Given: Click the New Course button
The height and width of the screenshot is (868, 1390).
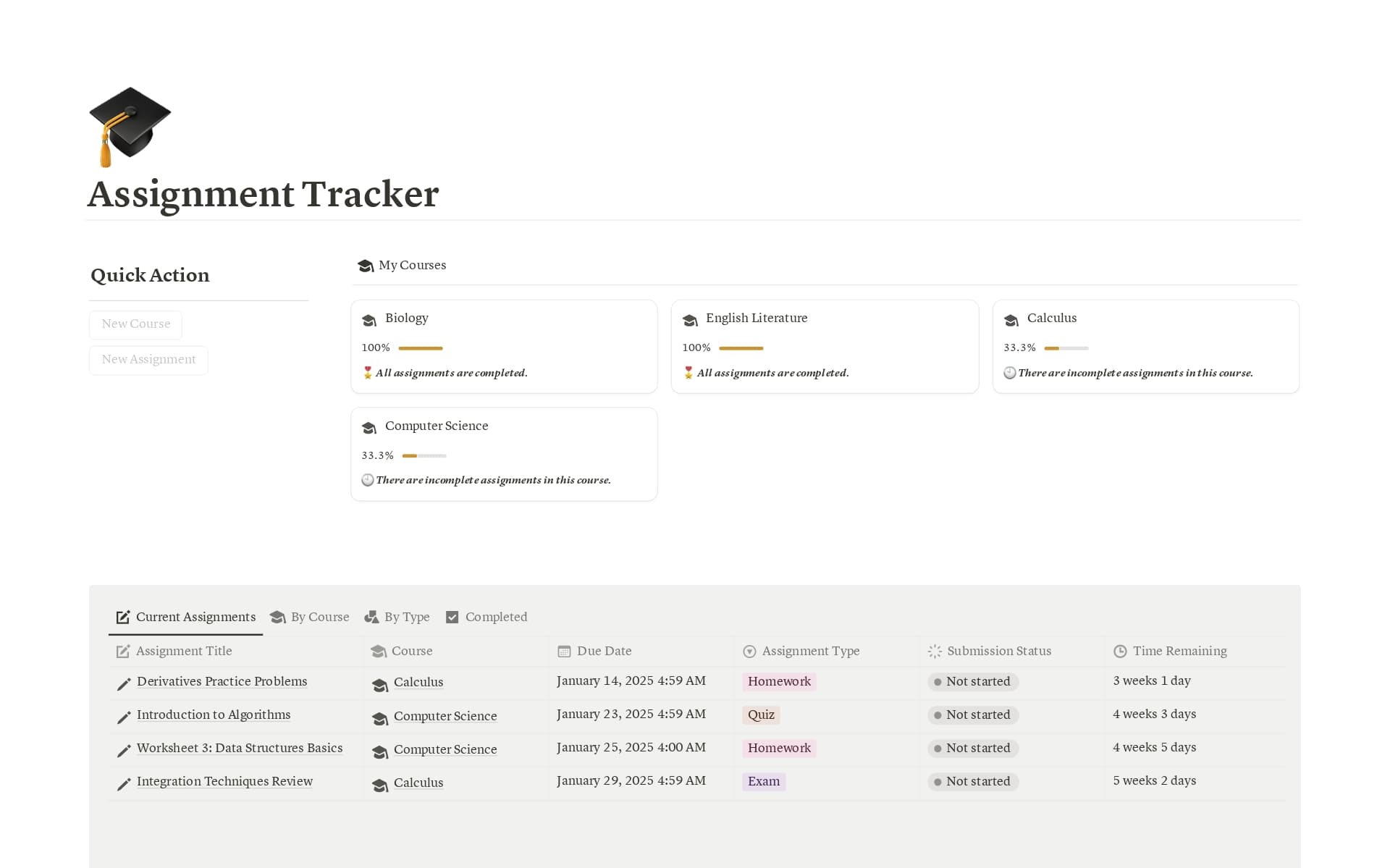Looking at the screenshot, I should (x=135, y=324).
